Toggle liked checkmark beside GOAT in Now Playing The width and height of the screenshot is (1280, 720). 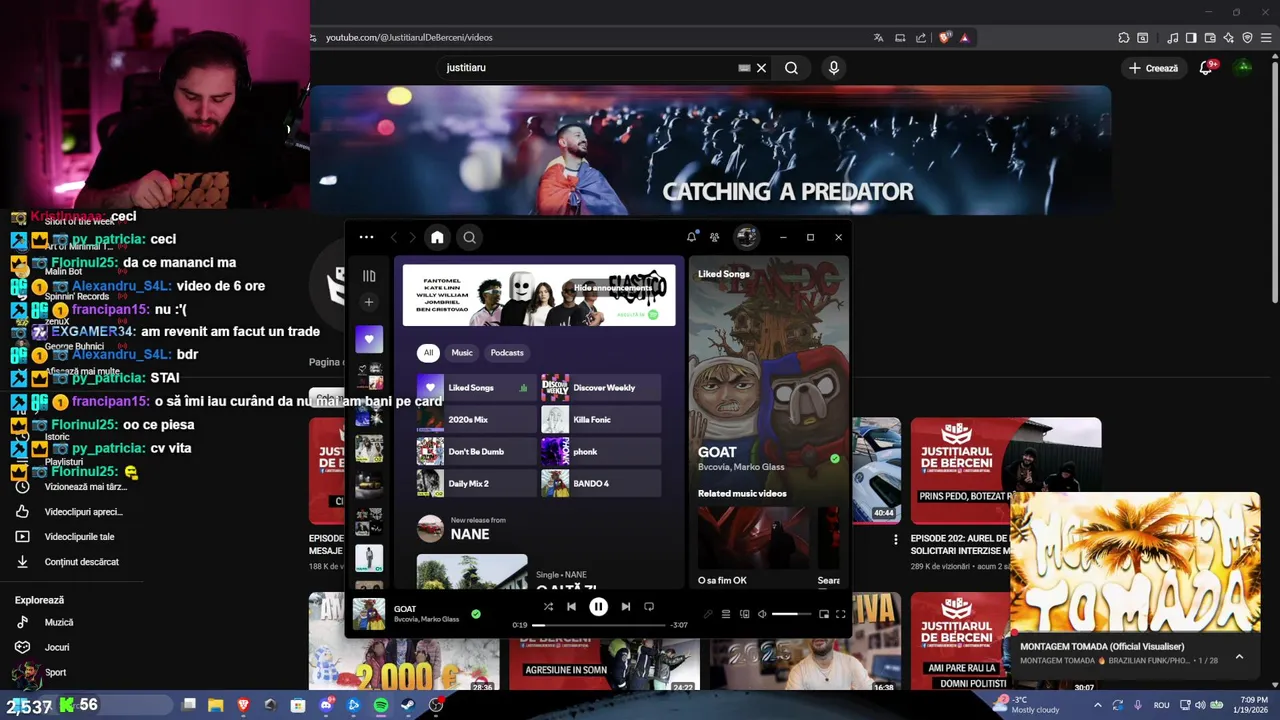pos(835,459)
